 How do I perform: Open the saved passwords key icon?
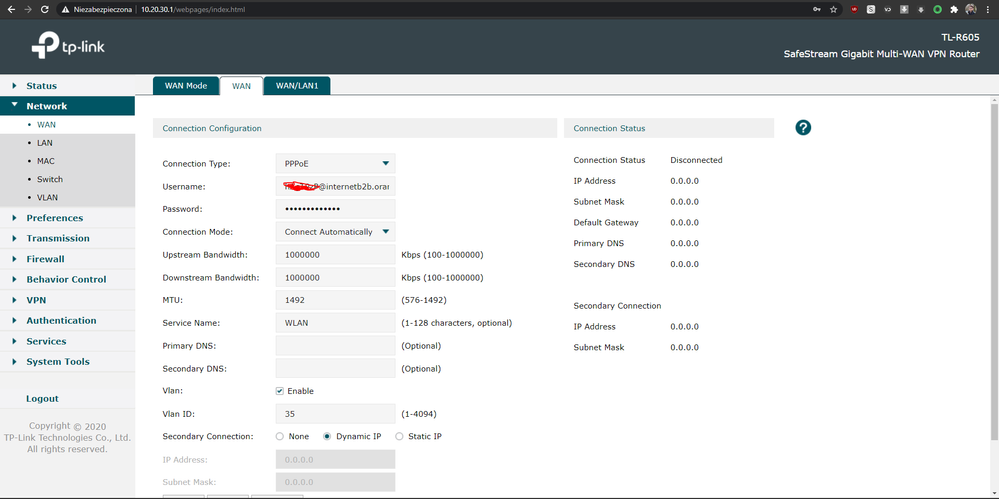pyautogui.click(x=817, y=9)
